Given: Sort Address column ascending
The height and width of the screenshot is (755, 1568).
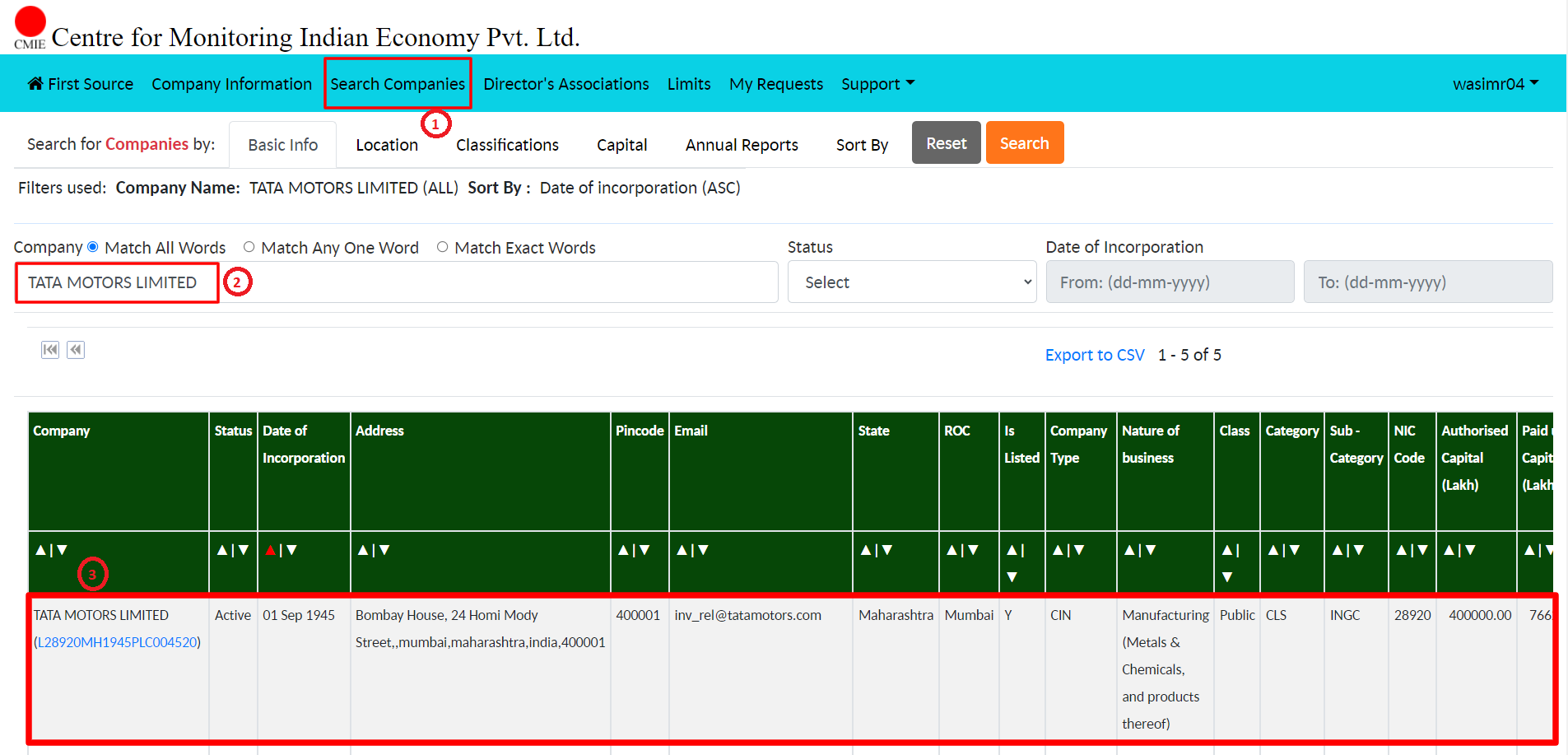Looking at the screenshot, I should pyautogui.click(x=363, y=550).
